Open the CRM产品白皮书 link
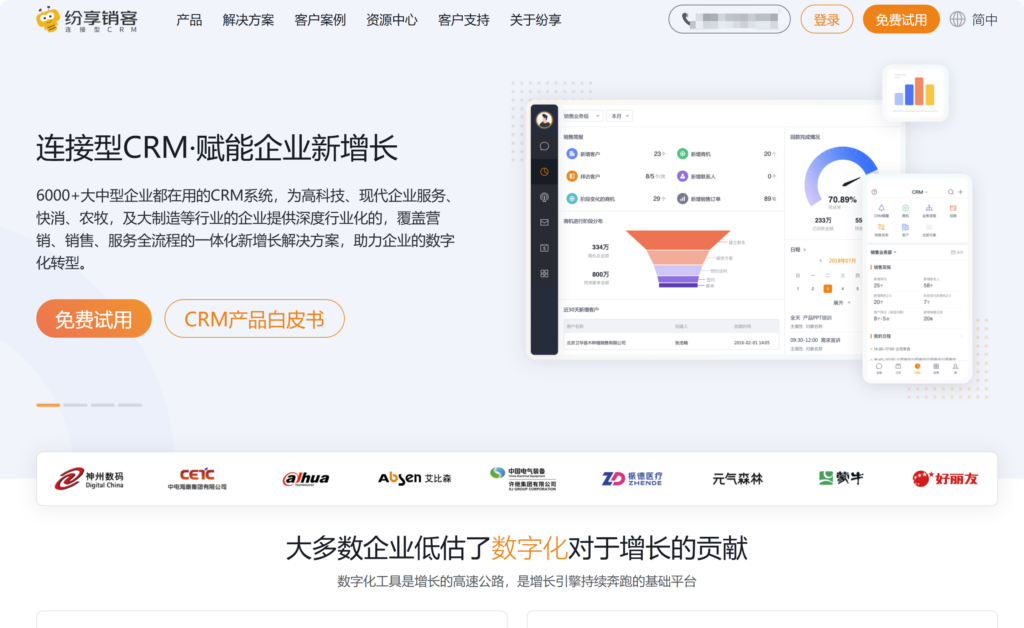Image resolution: width=1024 pixels, height=628 pixels. pos(254,318)
